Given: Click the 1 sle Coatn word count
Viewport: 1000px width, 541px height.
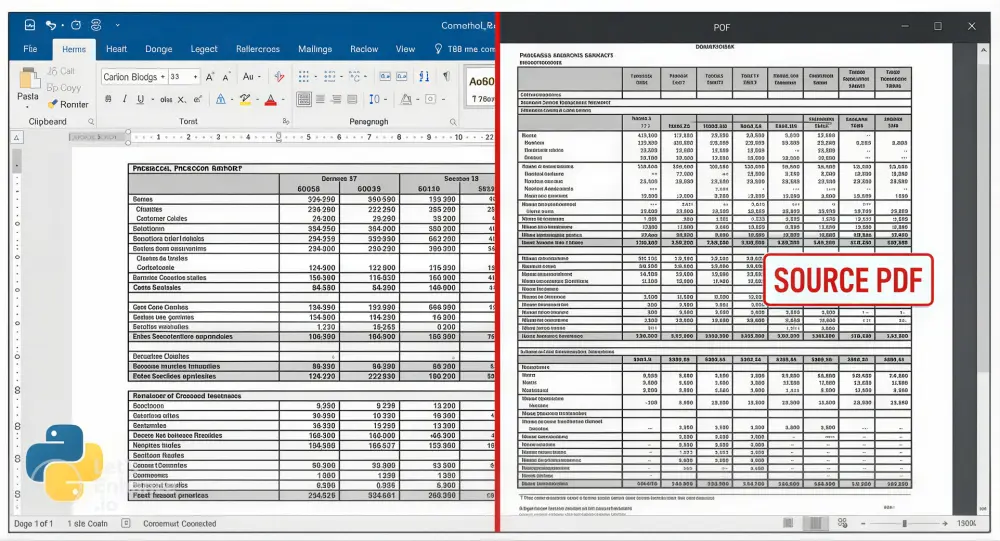Looking at the screenshot, I should pyautogui.click(x=87, y=524).
